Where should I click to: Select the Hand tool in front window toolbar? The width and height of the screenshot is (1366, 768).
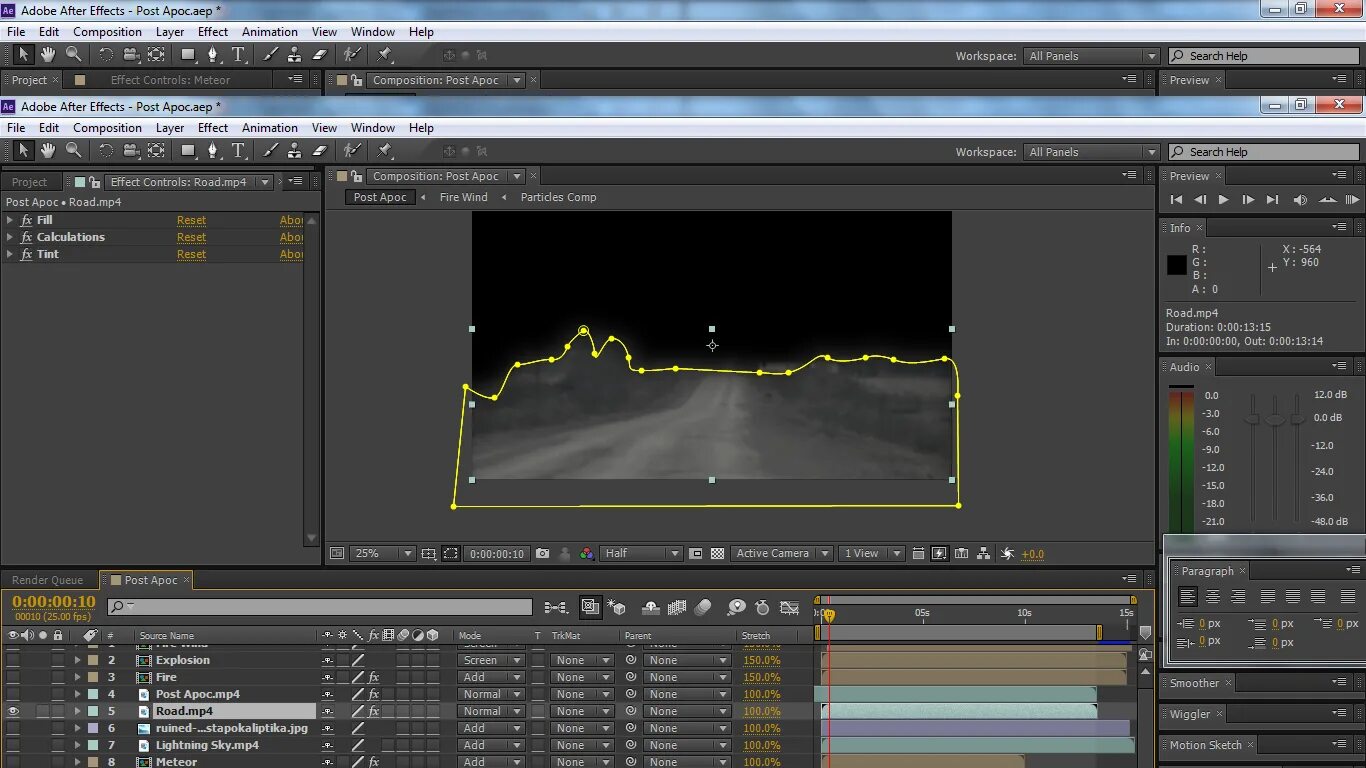[48, 151]
